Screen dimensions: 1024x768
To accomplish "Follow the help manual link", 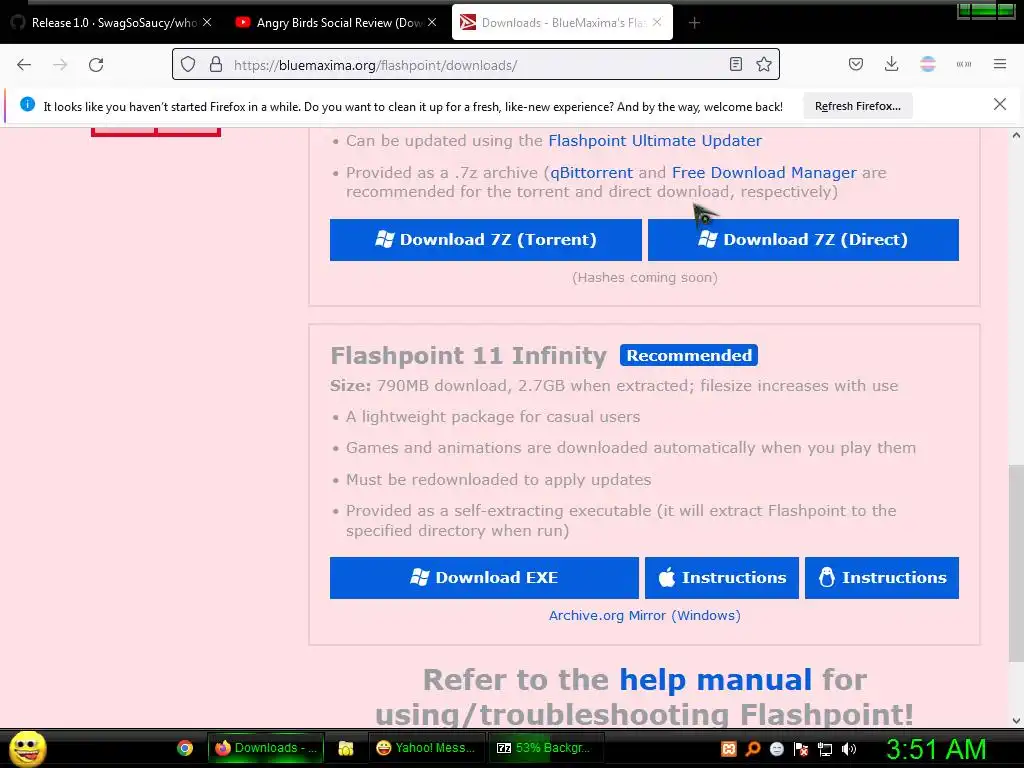I will tap(715, 680).
